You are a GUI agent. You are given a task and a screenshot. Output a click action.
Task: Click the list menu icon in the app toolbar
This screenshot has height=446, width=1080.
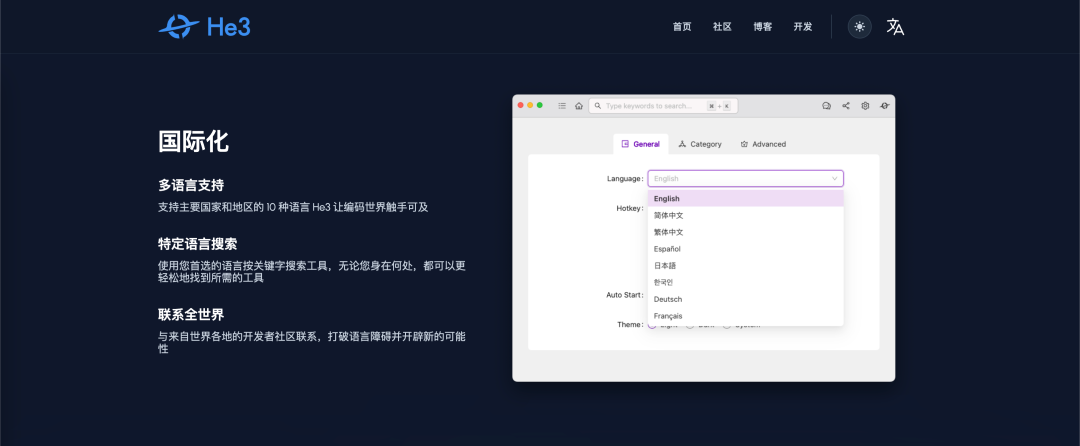[x=562, y=106]
